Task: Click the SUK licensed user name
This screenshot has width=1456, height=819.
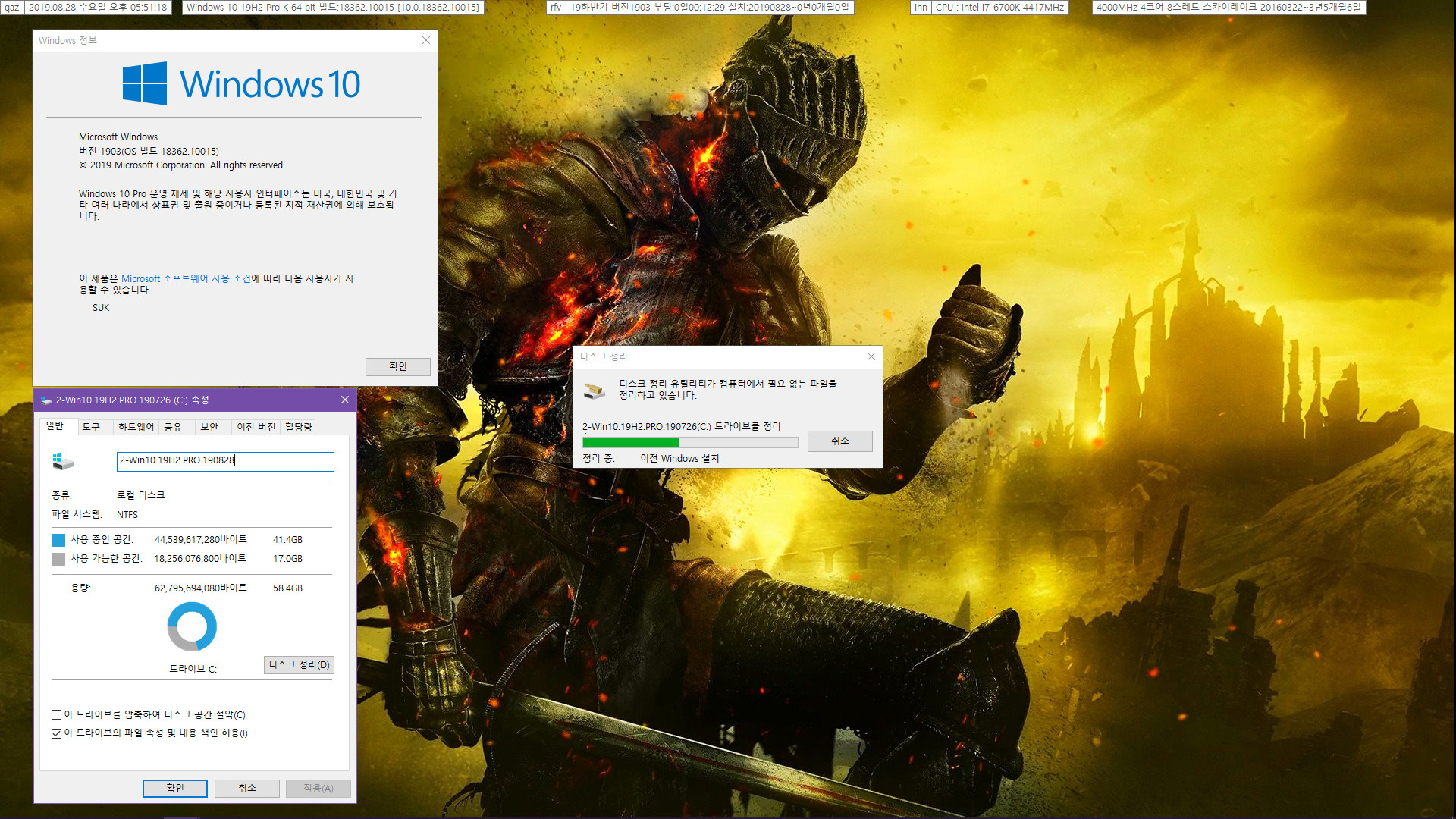Action: (101, 308)
